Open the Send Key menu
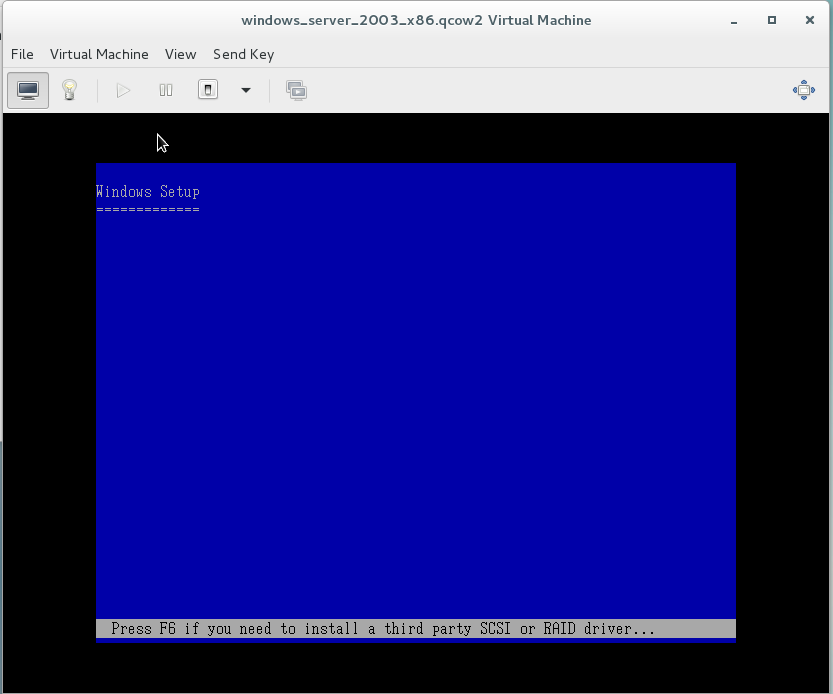The image size is (833, 694). tap(244, 54)
